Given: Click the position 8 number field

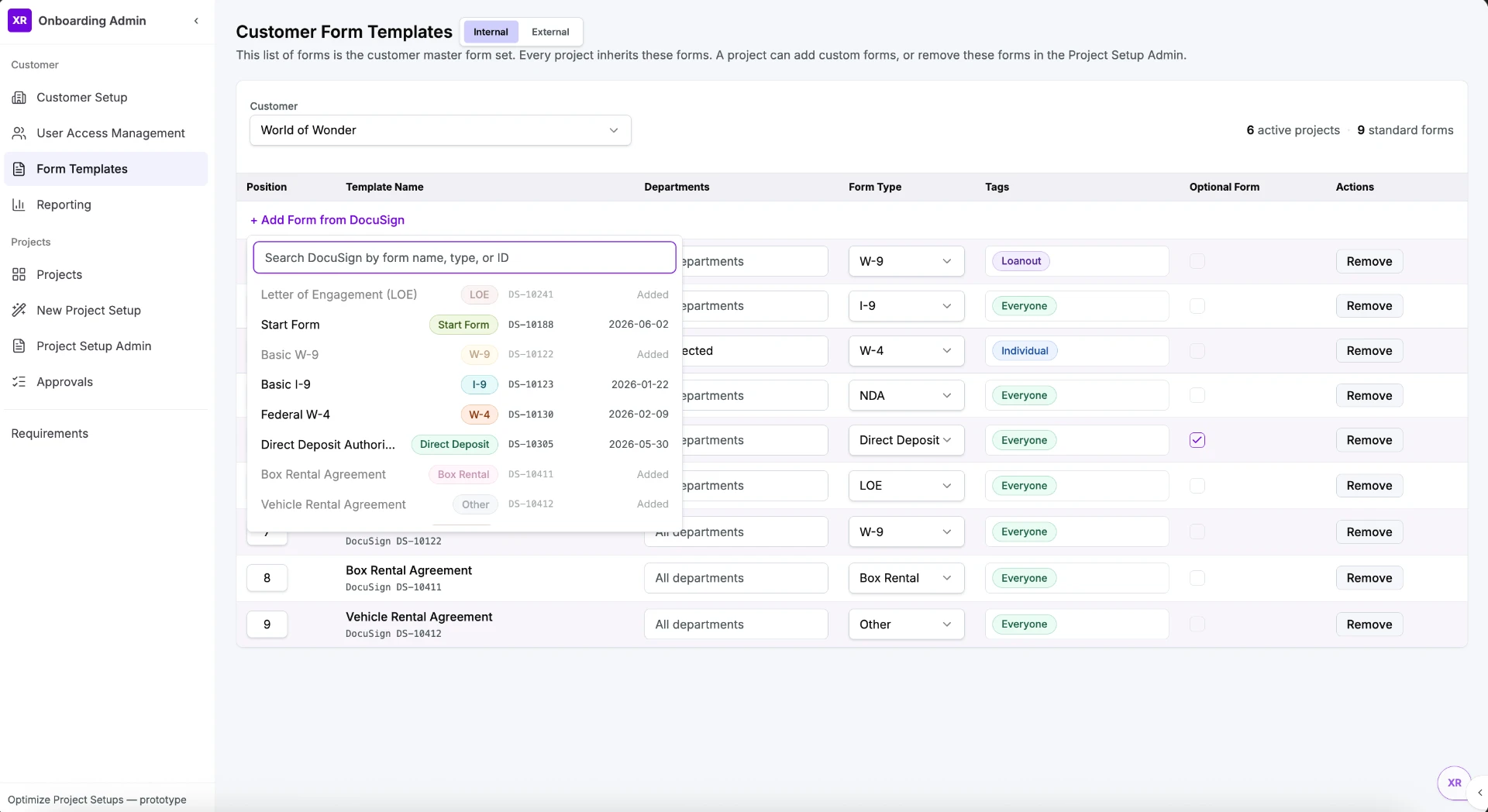Looking at the screenshot, I should click(x=267, y=578).
